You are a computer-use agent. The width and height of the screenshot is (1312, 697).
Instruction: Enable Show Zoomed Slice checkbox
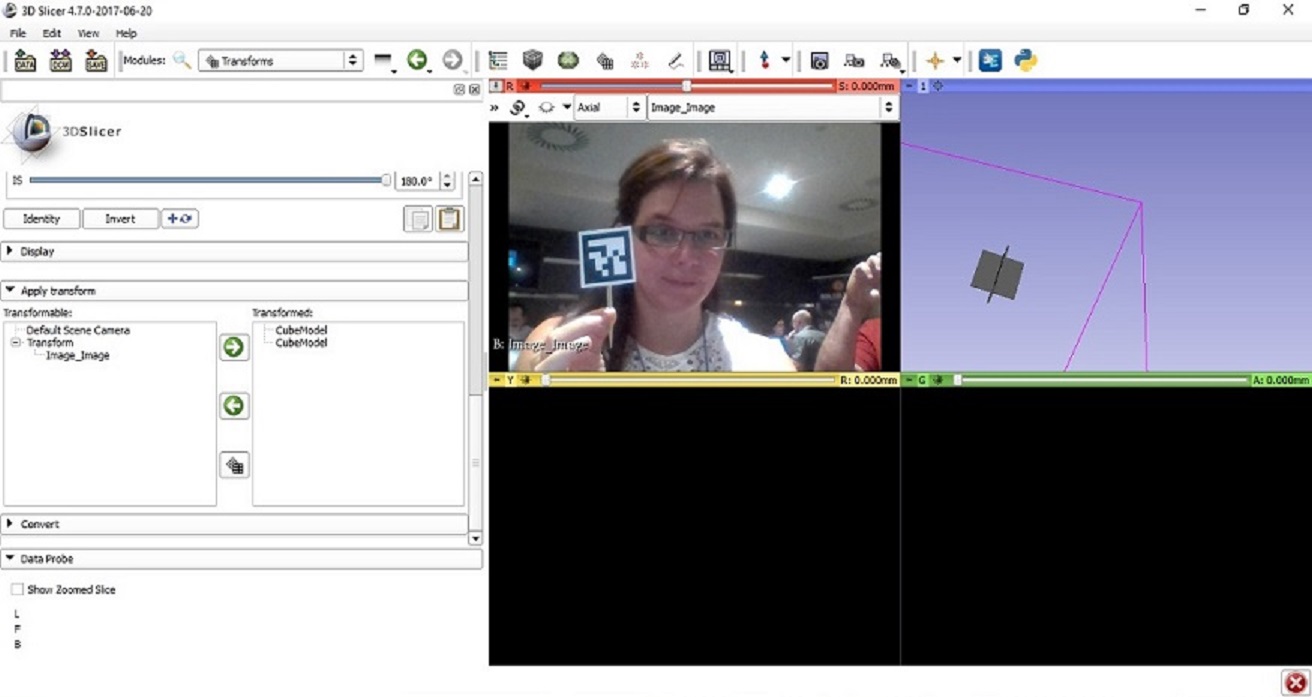click(x=17, y=590)
